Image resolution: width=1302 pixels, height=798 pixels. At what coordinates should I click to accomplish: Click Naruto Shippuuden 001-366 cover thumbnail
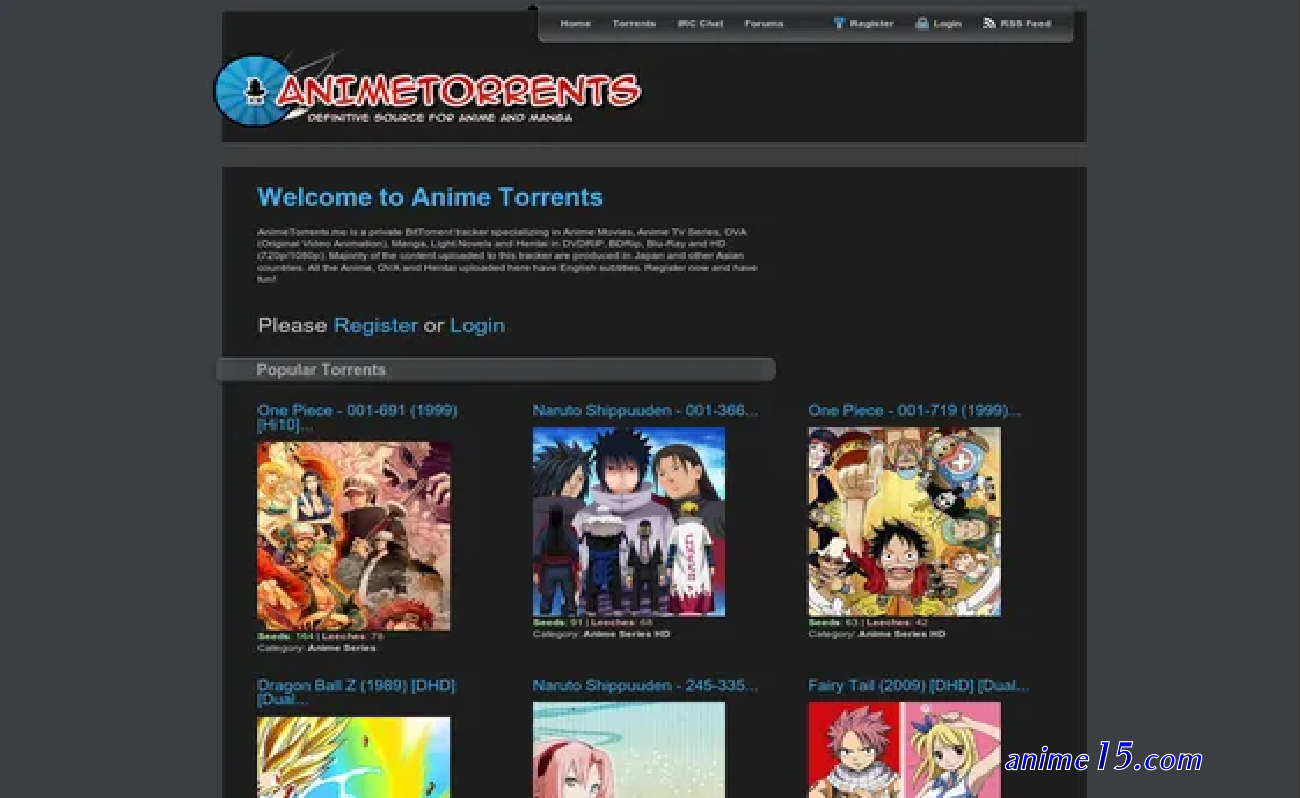(628, 522)
